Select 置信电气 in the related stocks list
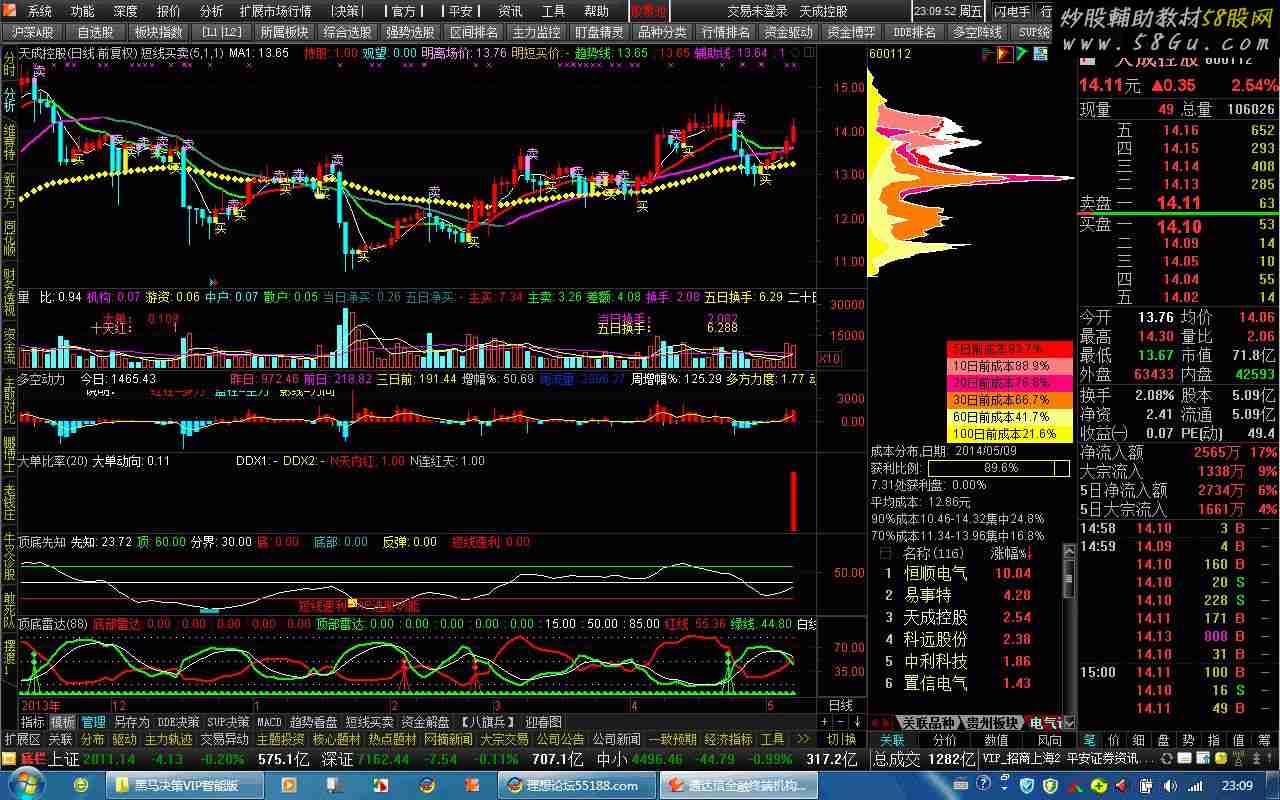Screen dimensions: 1280x800 point(936,684)
